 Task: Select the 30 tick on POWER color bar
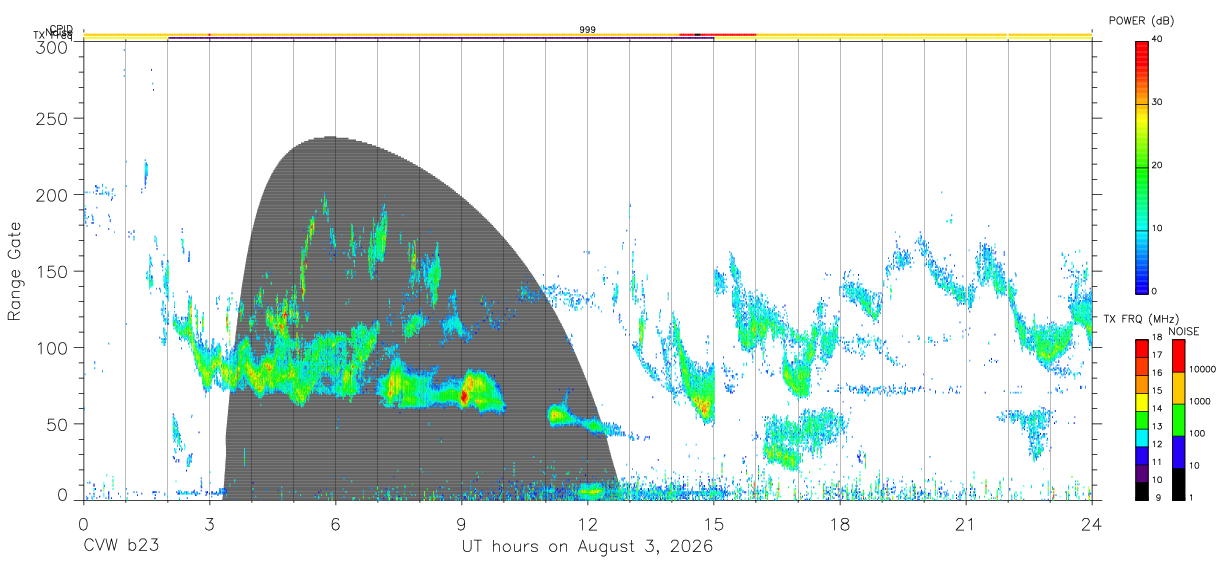coord(1158,103)
